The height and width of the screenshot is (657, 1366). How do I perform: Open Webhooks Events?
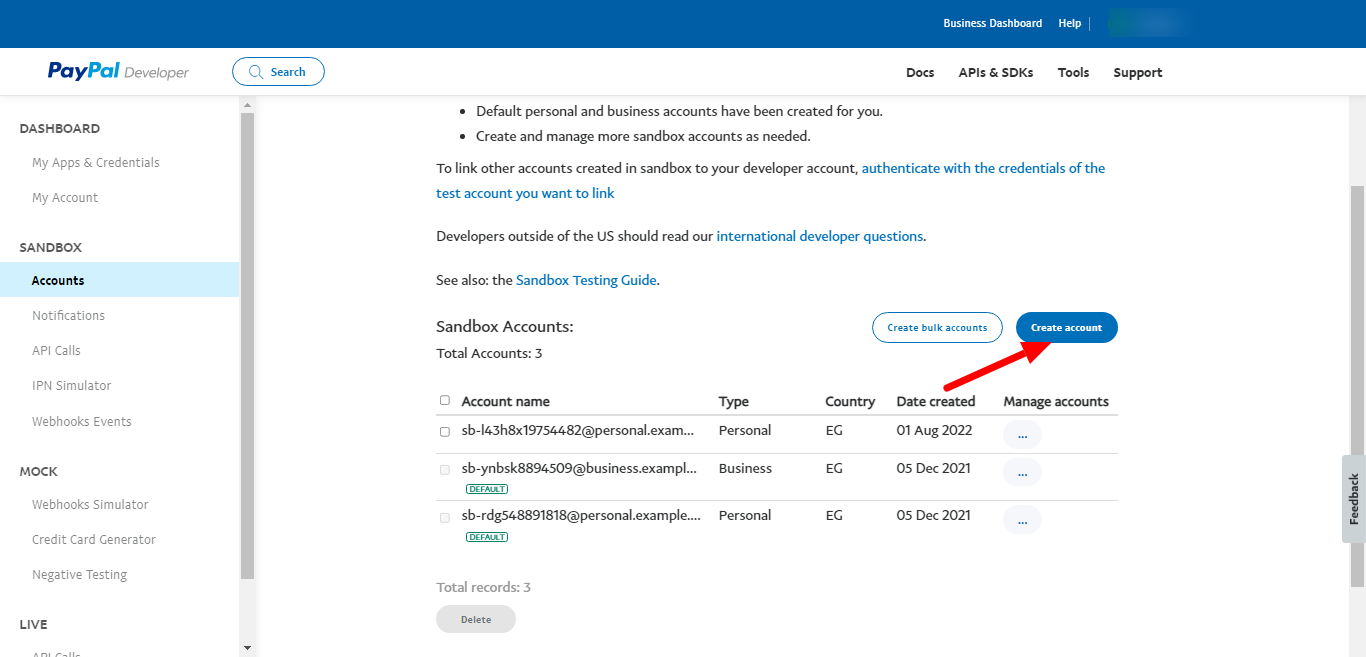(82, 422)
